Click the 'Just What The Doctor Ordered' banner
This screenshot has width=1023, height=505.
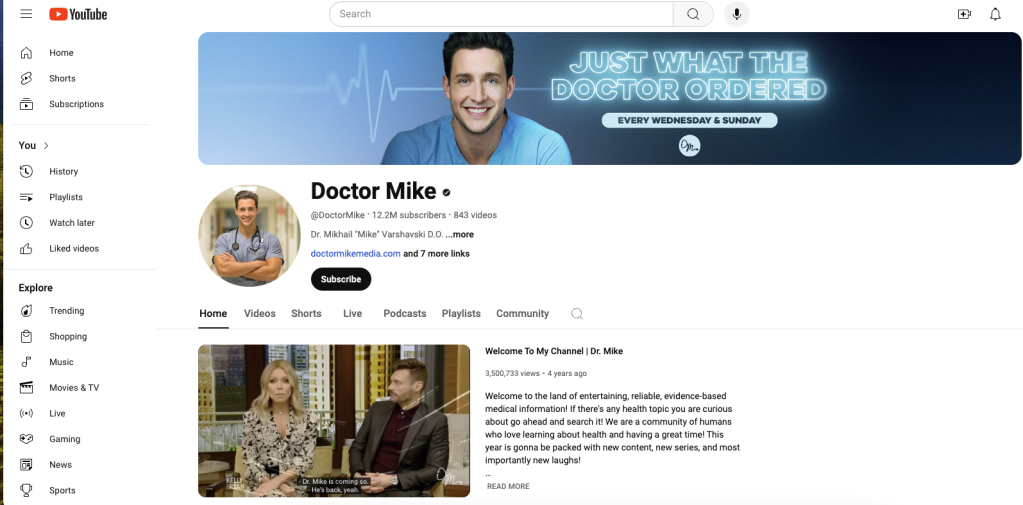coord(610,99)
